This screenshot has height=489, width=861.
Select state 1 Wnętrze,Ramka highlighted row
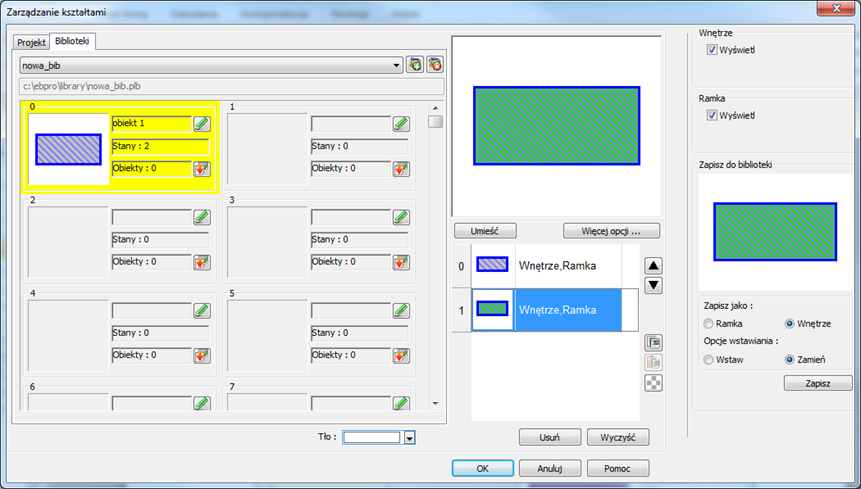[x=546, y=310]
